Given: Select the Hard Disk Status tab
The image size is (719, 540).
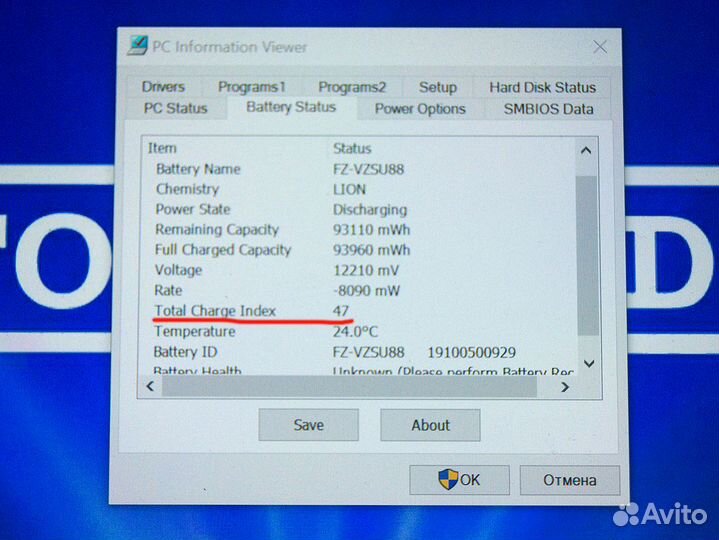Looking at the screenshot, I should coord(542,87).
